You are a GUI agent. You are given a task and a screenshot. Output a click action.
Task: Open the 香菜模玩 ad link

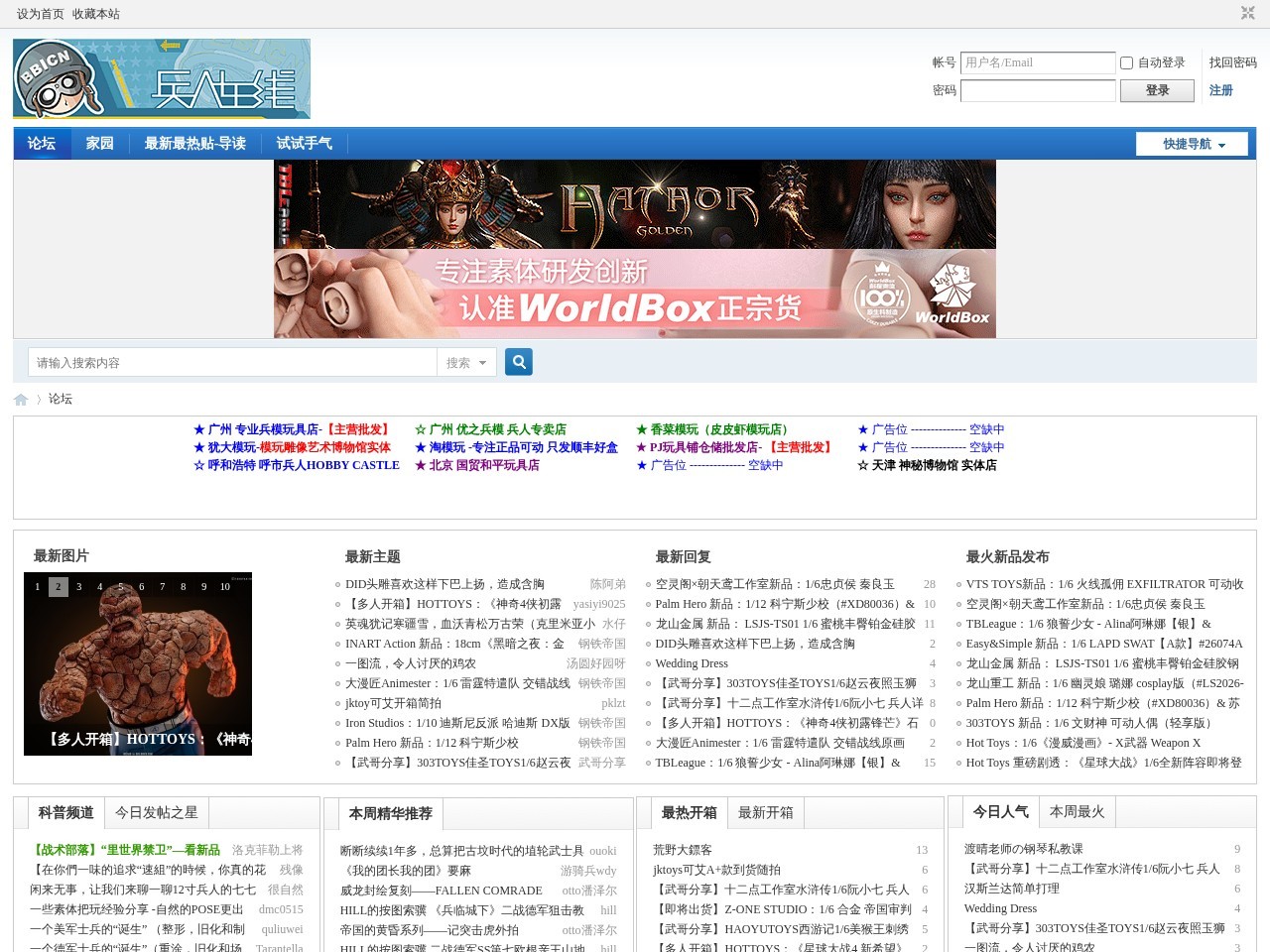point(715,429)
